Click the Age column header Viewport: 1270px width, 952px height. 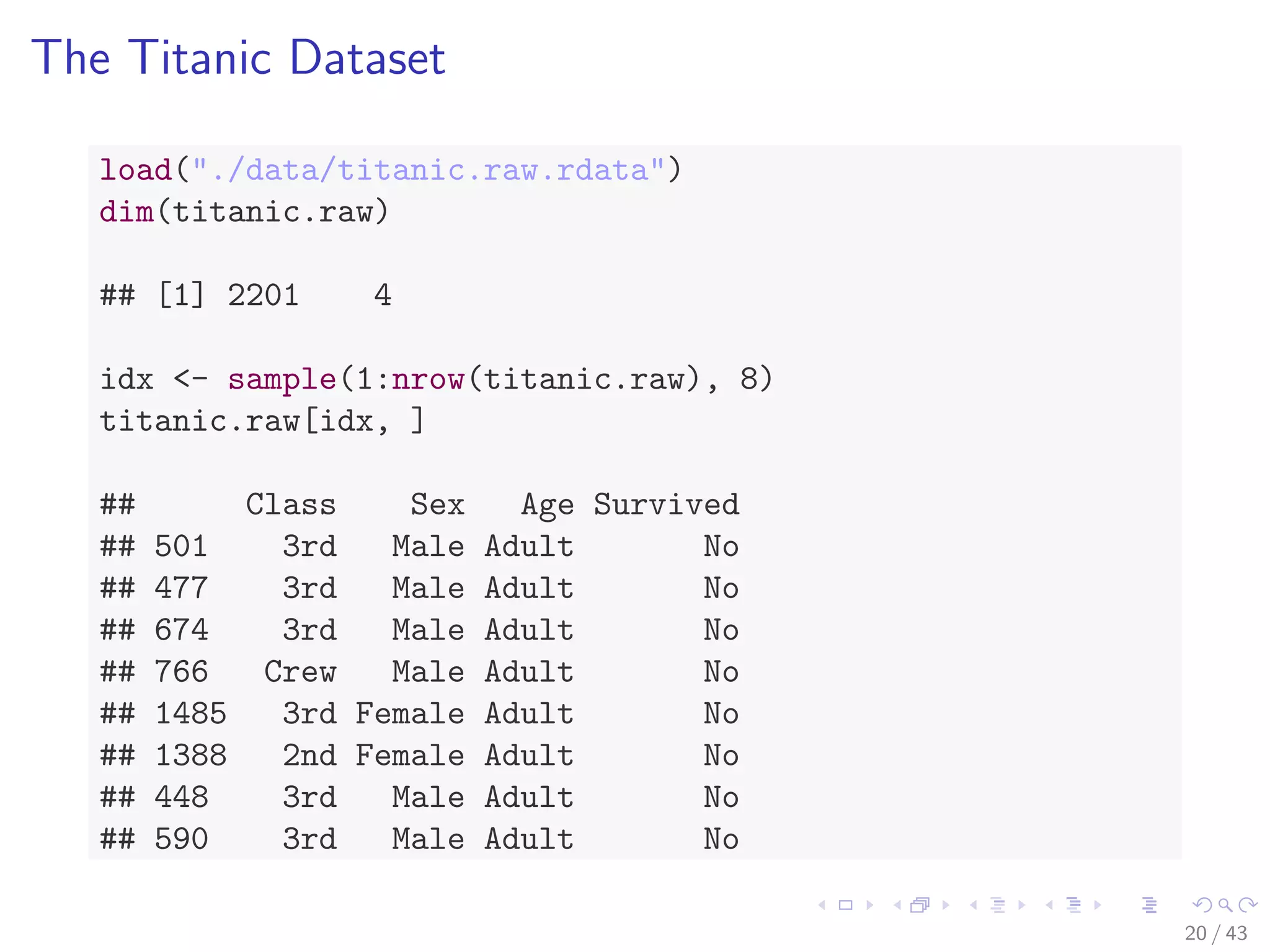click(548, 506)
